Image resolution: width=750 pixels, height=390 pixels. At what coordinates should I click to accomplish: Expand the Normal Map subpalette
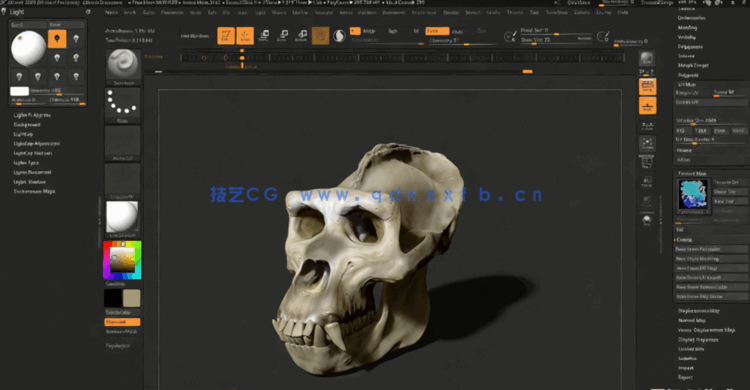click(692, 321)
